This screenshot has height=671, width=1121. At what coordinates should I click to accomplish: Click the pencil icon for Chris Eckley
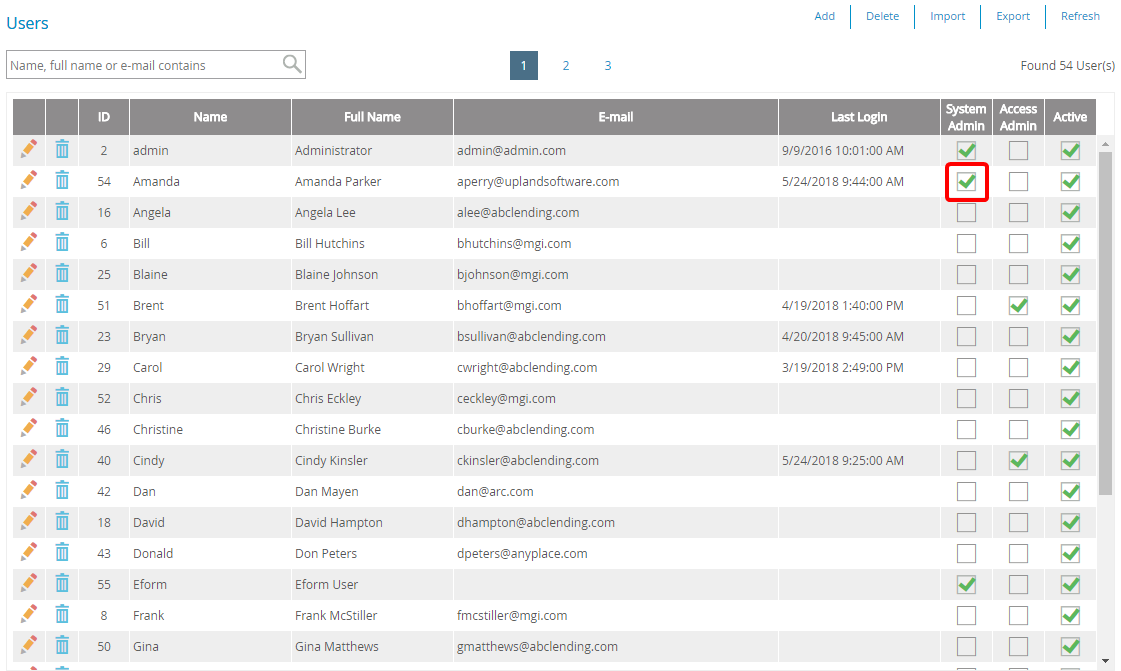pyautogui.click(x=29, y=397)
